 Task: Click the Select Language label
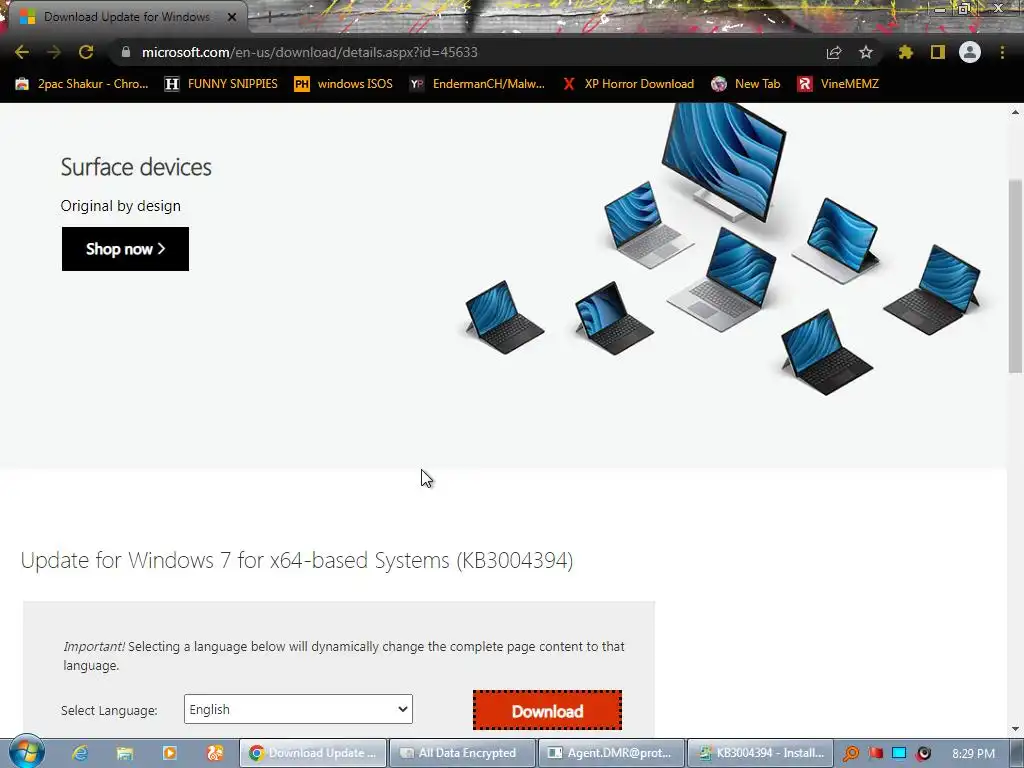pyautogui.click(x=109, y=711)
